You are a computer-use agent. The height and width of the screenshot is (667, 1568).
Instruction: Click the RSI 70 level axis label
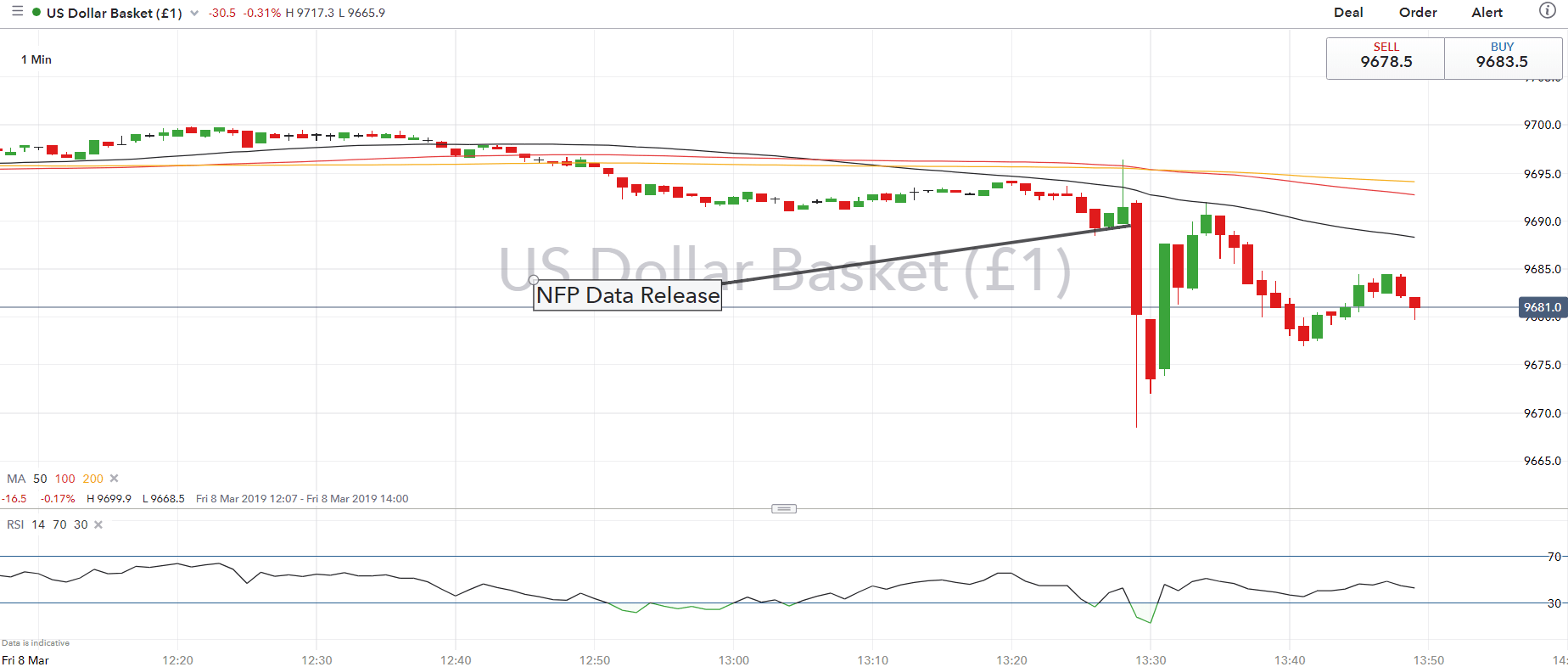[1554, 557]
